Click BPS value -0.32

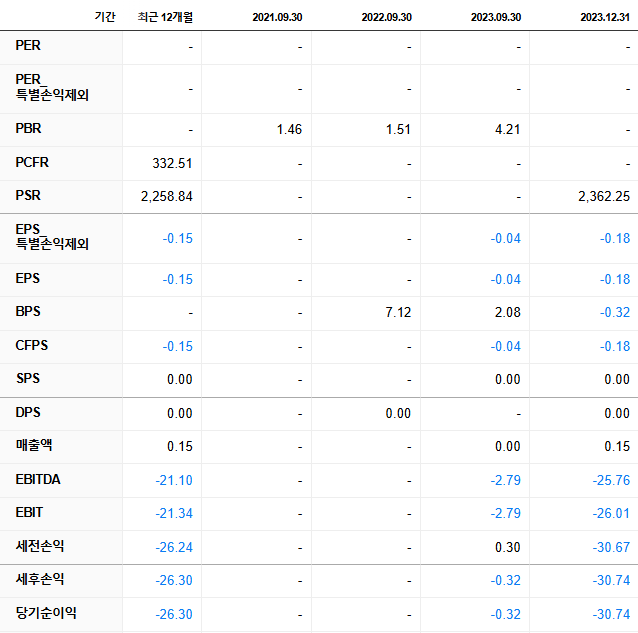pyautogui.click(x=615, y=312)
